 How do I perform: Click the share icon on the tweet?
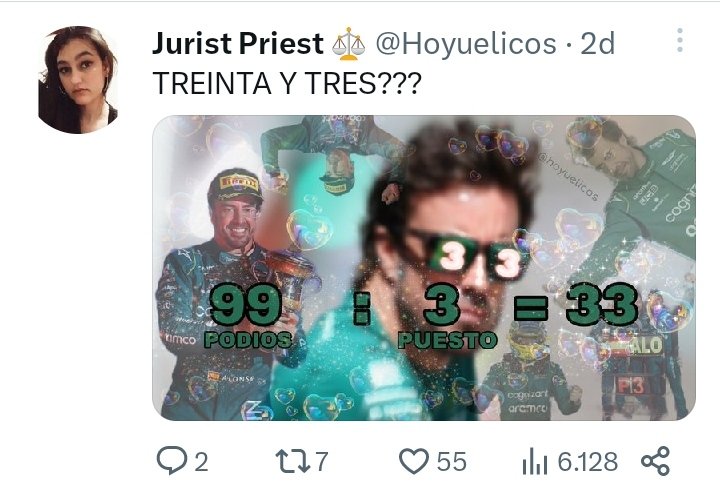(x=655, y=461)
